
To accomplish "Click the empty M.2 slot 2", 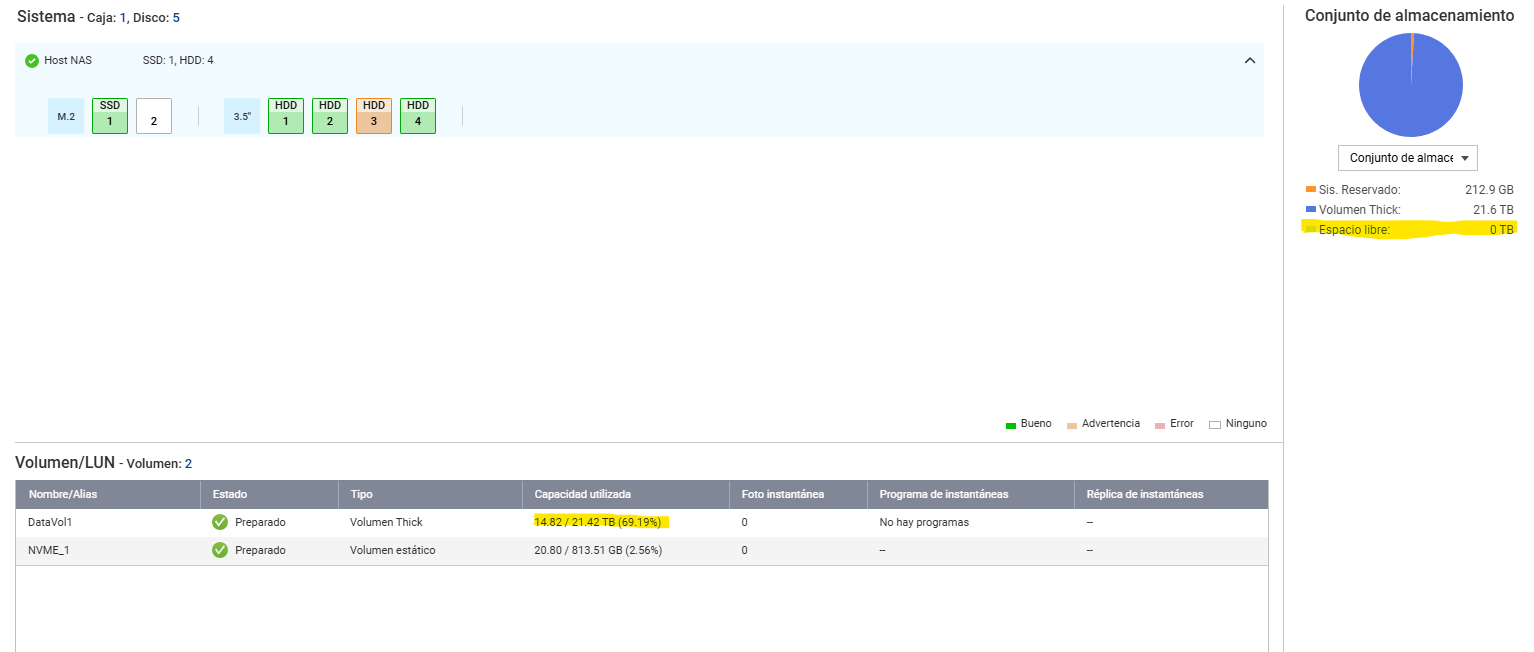I will pyautogui.click(x=154, y=116).
